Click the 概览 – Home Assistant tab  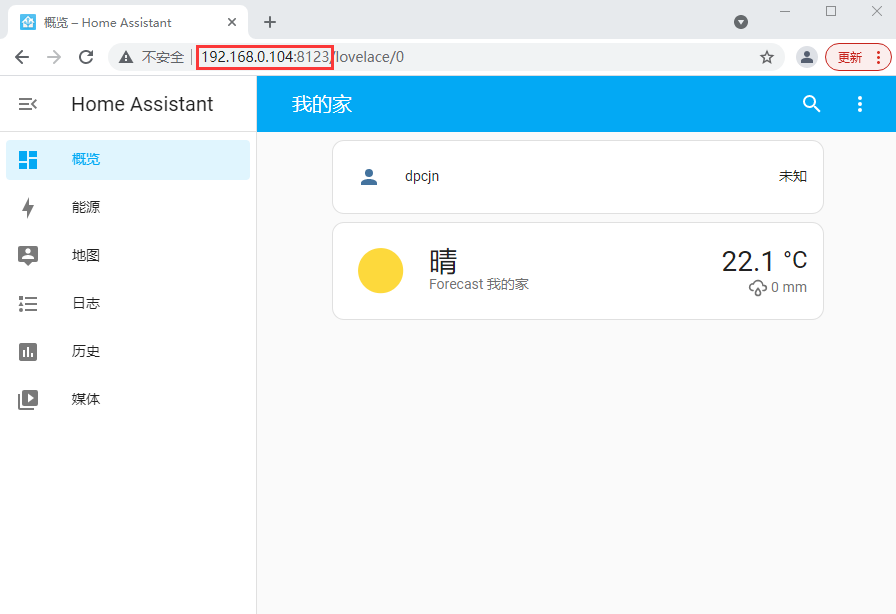[128, 22]
